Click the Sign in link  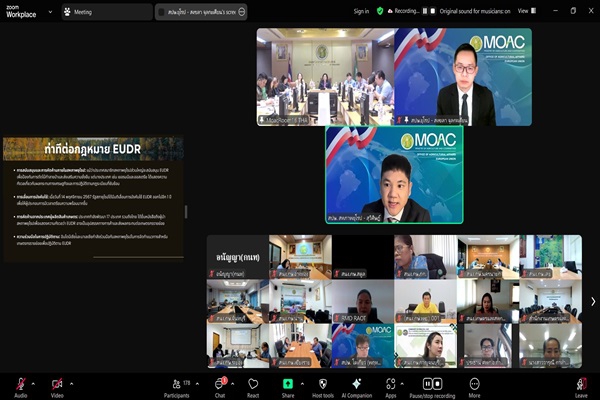pyautogui.click(x=361, y=11)
